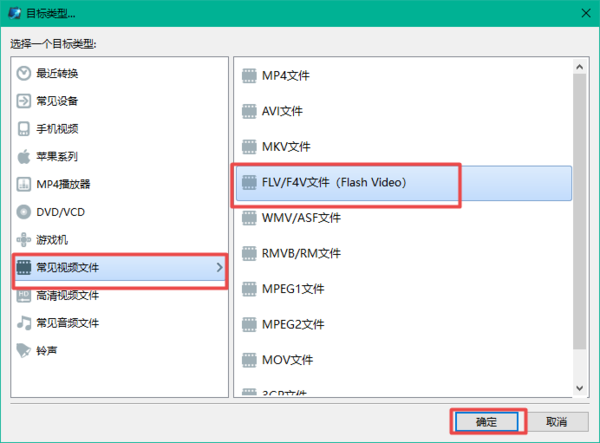Click the app icon in the title bar
Screen dimensions: 600x443
click(15, 13)
